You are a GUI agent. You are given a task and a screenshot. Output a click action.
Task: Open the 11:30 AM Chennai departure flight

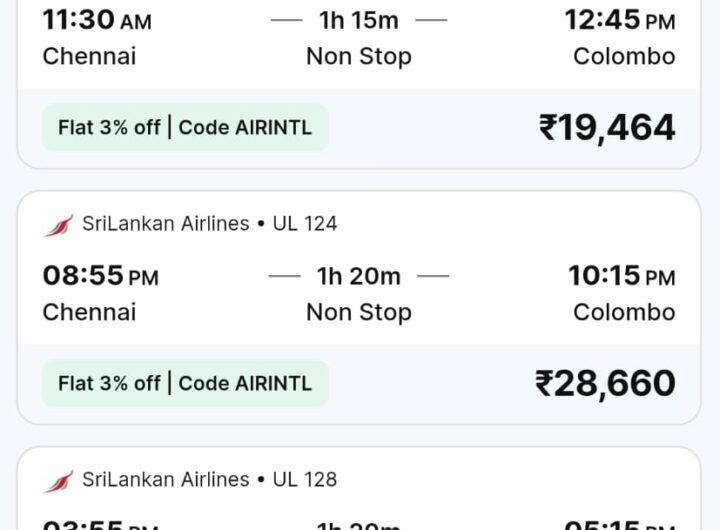[99, 20]
